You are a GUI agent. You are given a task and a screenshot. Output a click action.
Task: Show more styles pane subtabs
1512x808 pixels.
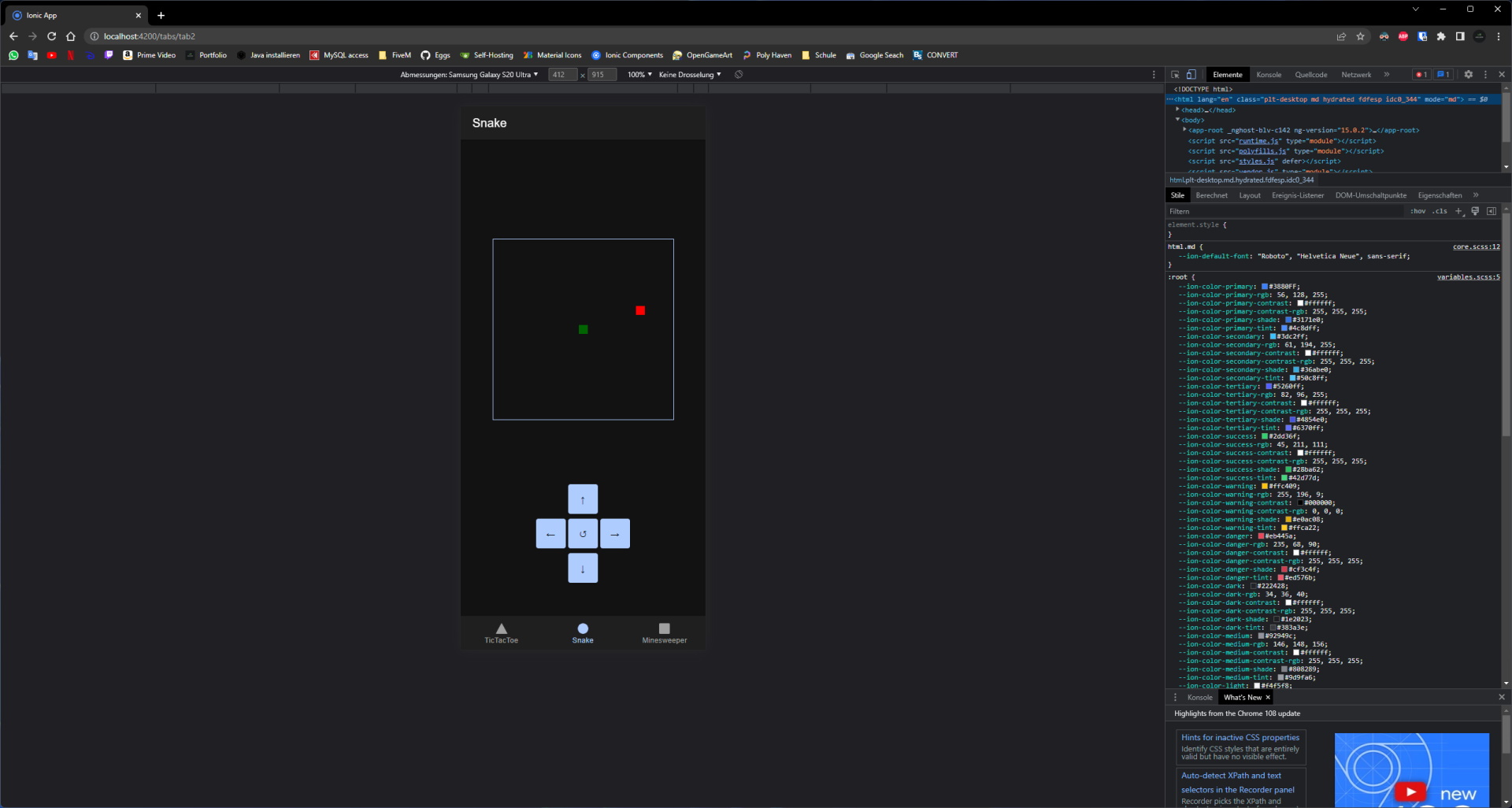1476,195
